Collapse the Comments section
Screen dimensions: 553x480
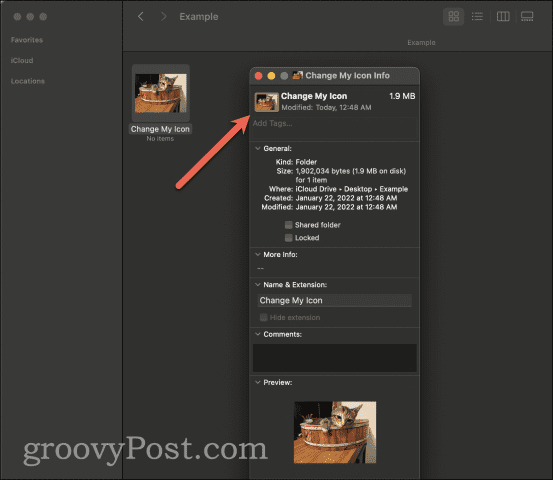[258, 334]
